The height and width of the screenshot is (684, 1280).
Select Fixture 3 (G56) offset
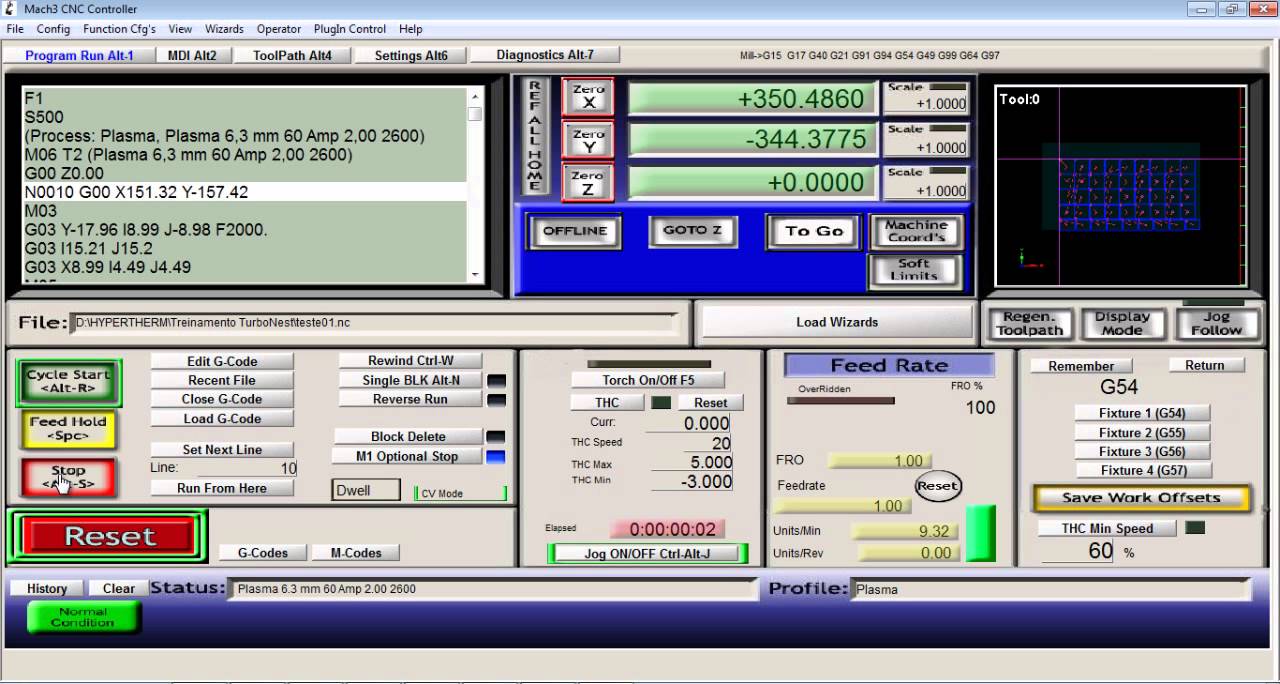point(1142,451)
